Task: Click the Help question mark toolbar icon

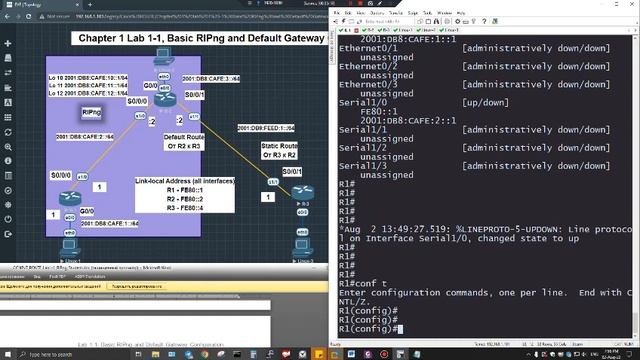Action: [484, 21]
